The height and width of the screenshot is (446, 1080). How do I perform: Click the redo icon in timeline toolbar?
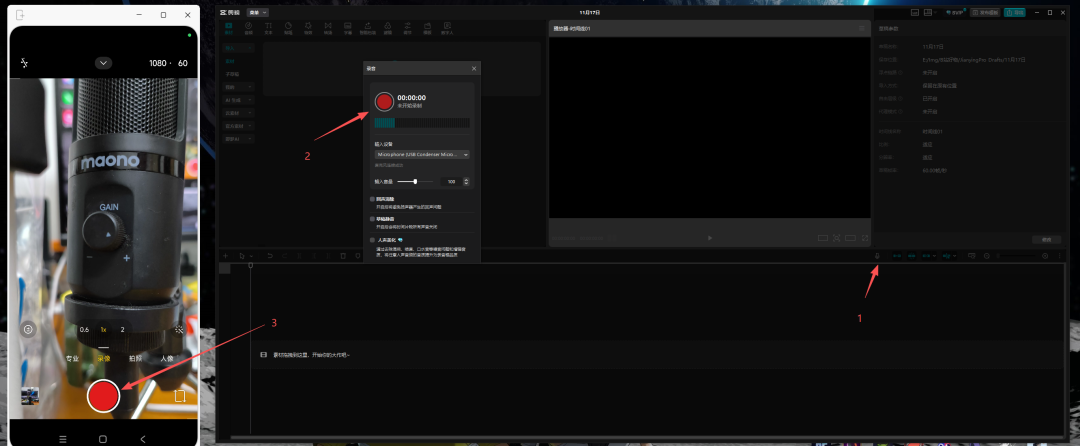[x=284, y=256]
